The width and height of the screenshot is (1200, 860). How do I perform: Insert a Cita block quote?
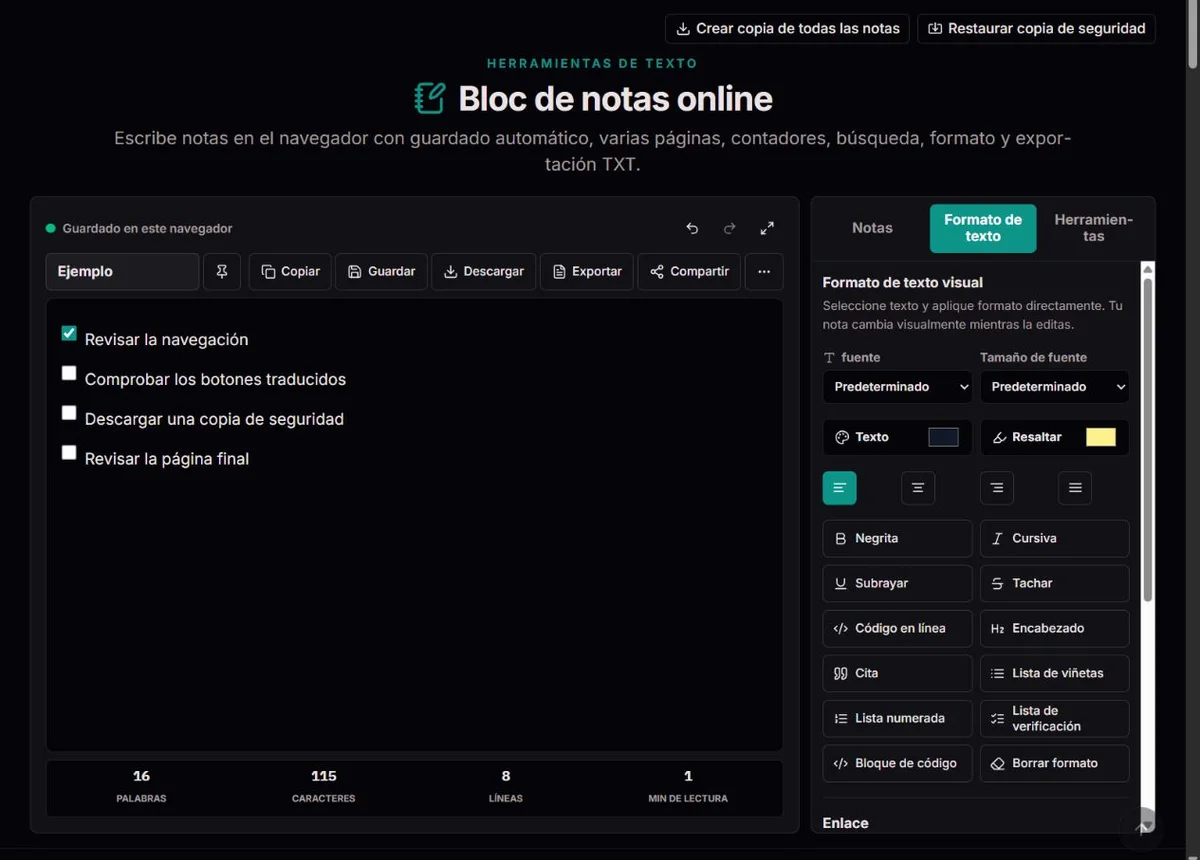(897, 673)
